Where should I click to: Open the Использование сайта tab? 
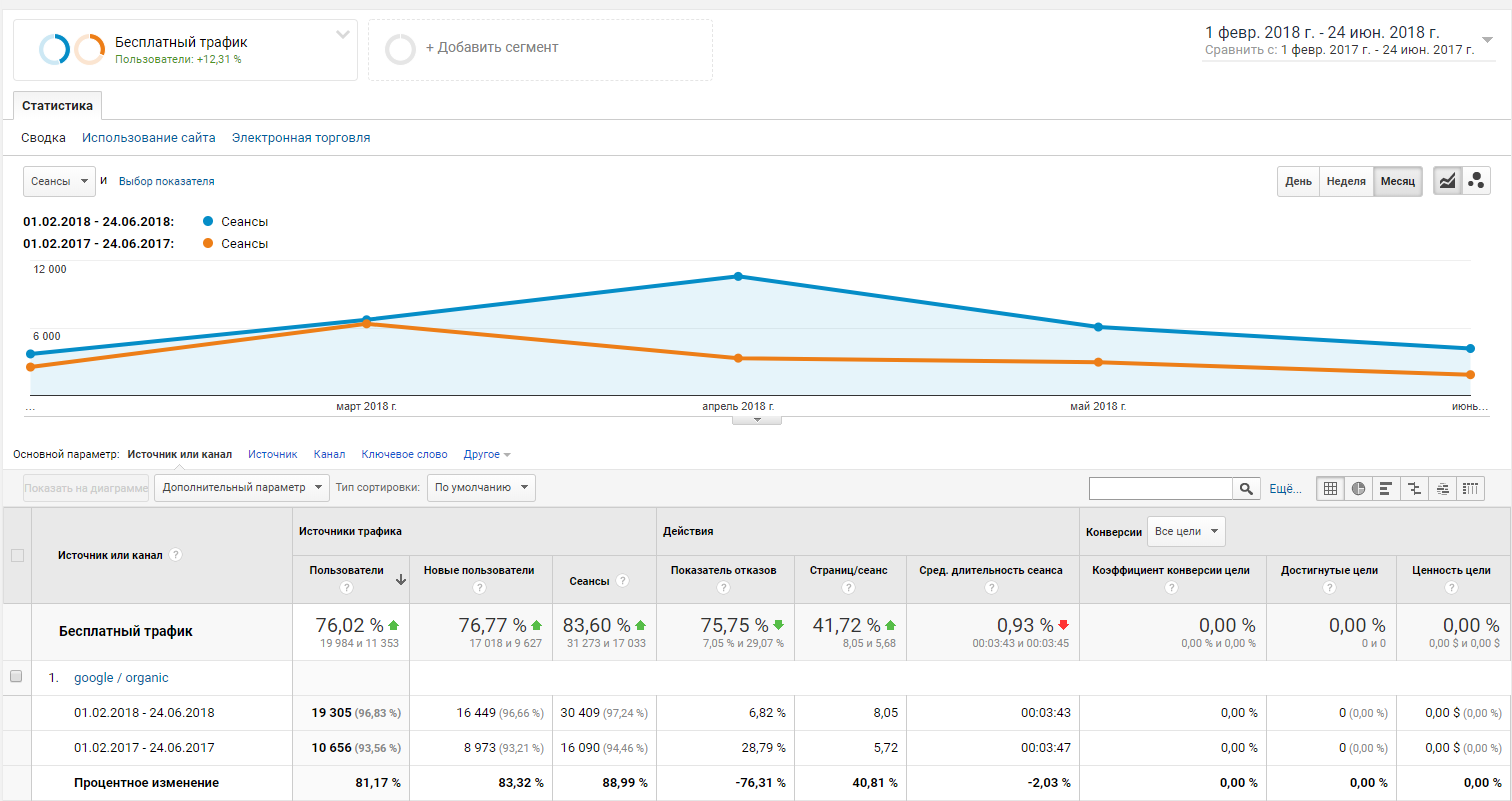[x=149, y=138]
